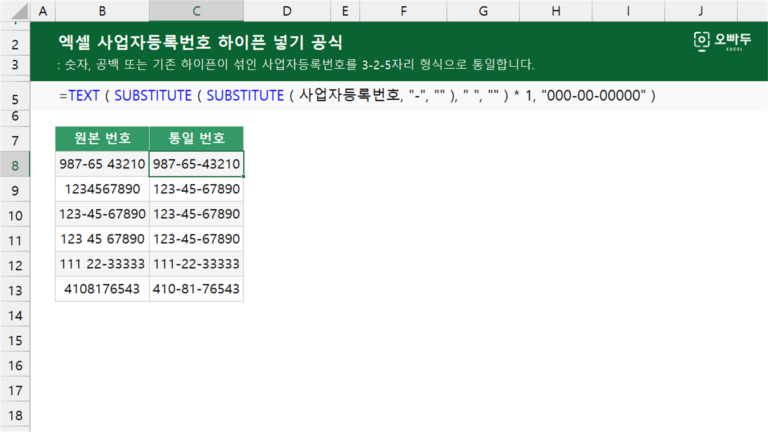Select cell with '4108176543'
Image resolution: width=768 pixels, height=432 pixels.
pos(102,288)
